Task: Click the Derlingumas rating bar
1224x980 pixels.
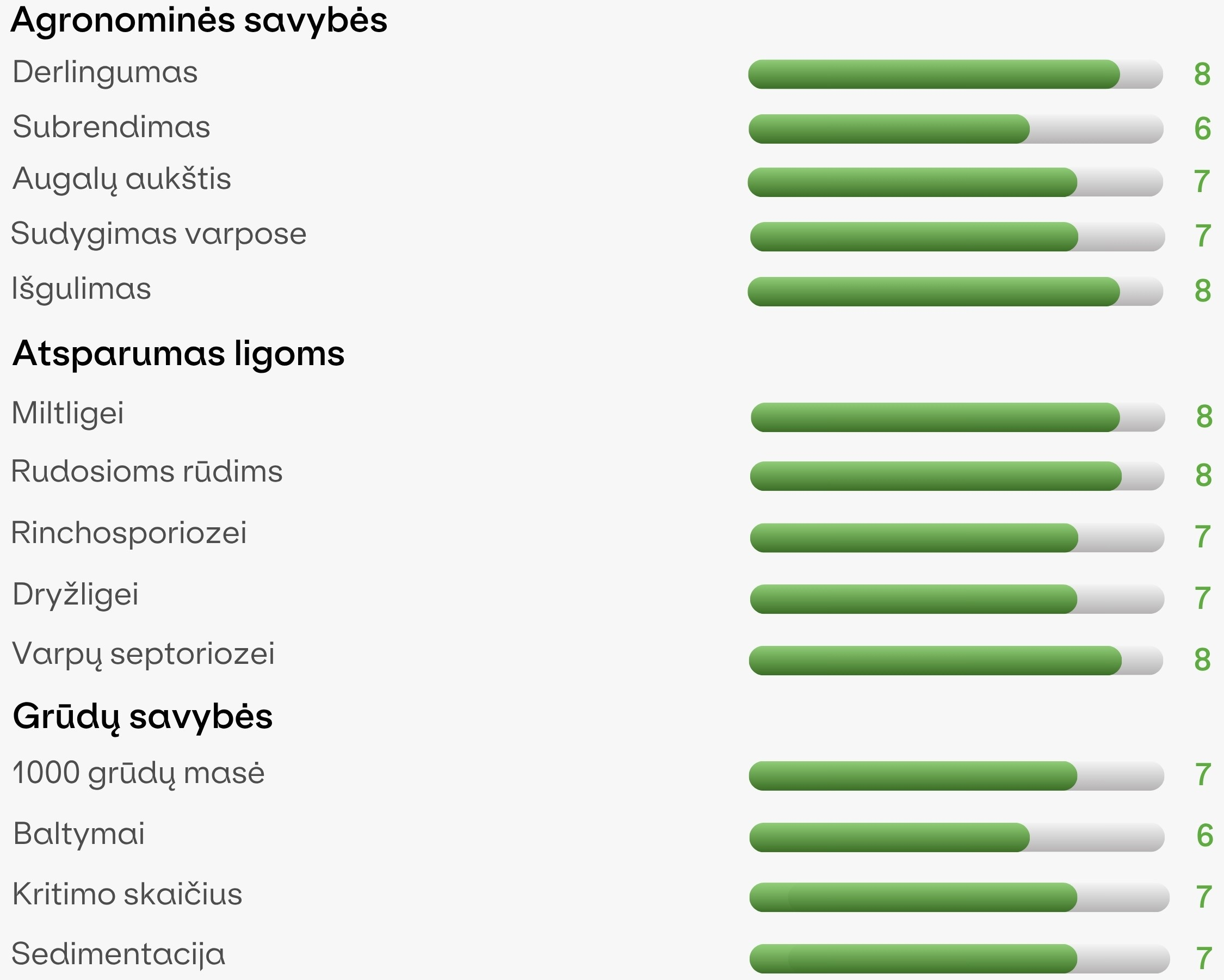Action: (955, 74)
